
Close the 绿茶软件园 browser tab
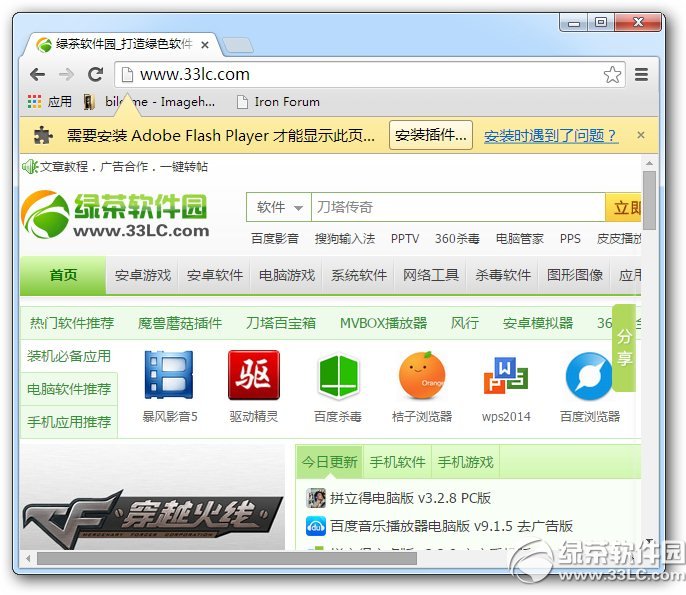coord(204,45)
